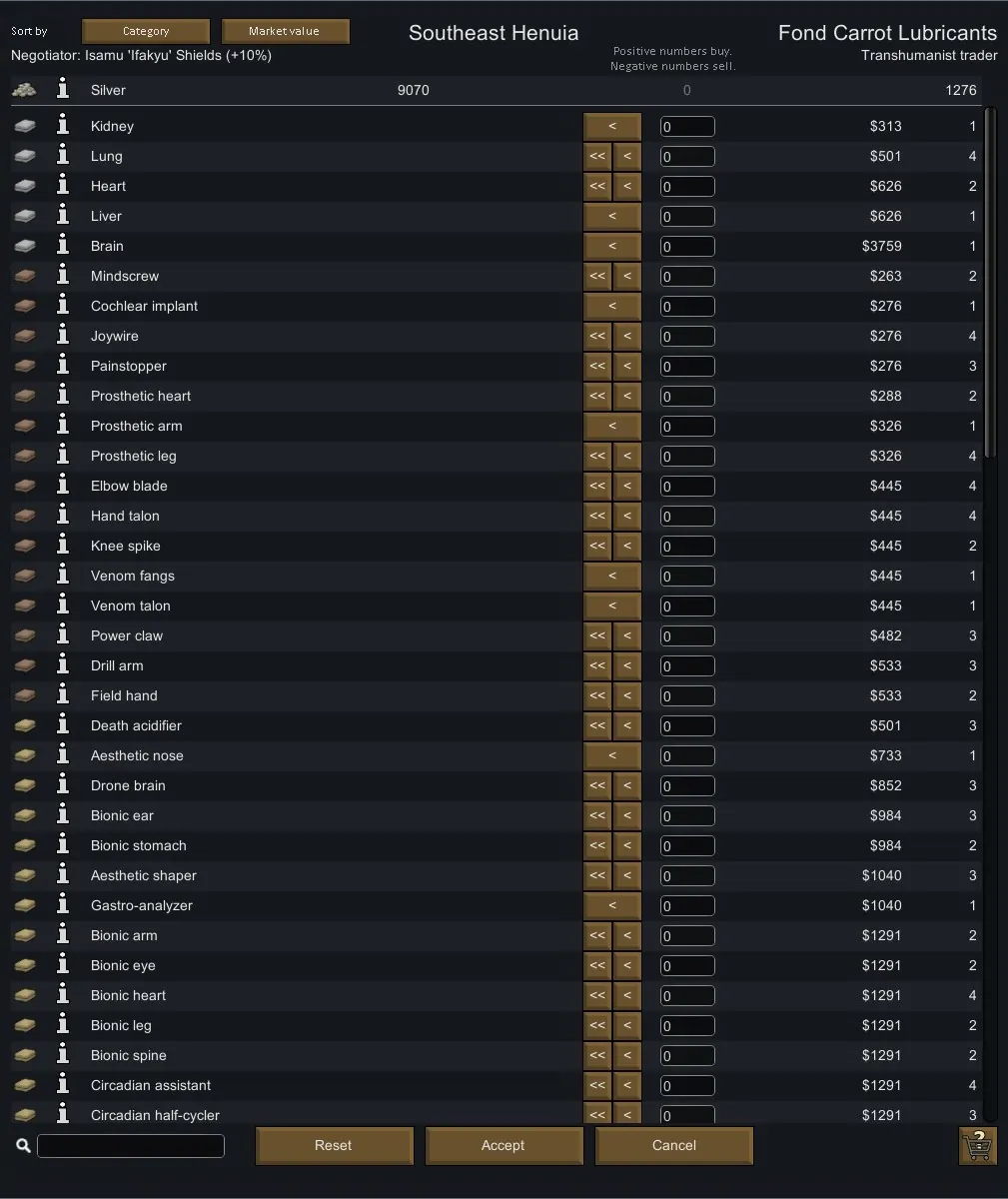1008x1199 pixels.
Task: Click the Kidney item icon
Action: click(25, 126)
